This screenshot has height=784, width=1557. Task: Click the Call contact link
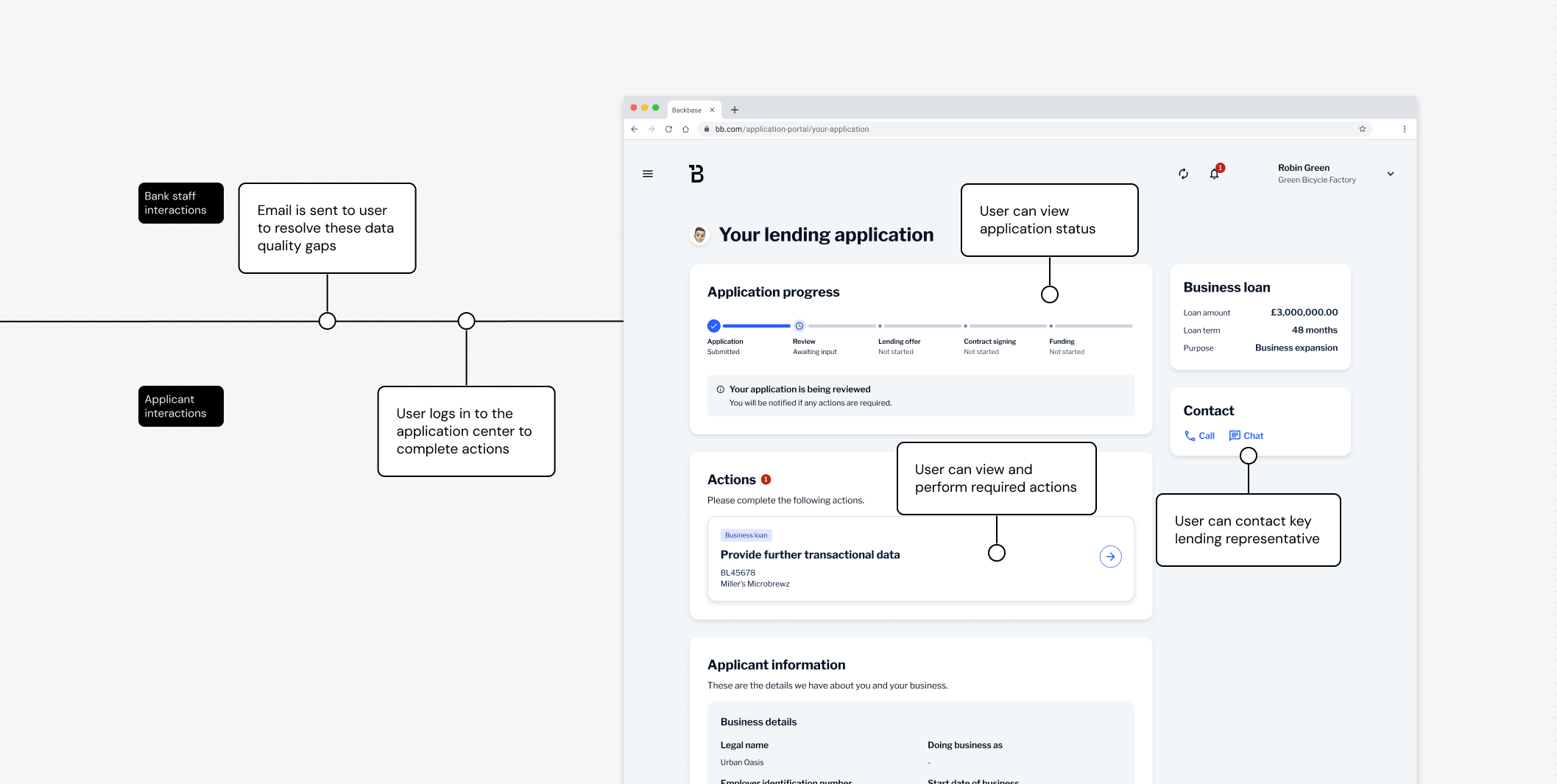[1199, 436]
